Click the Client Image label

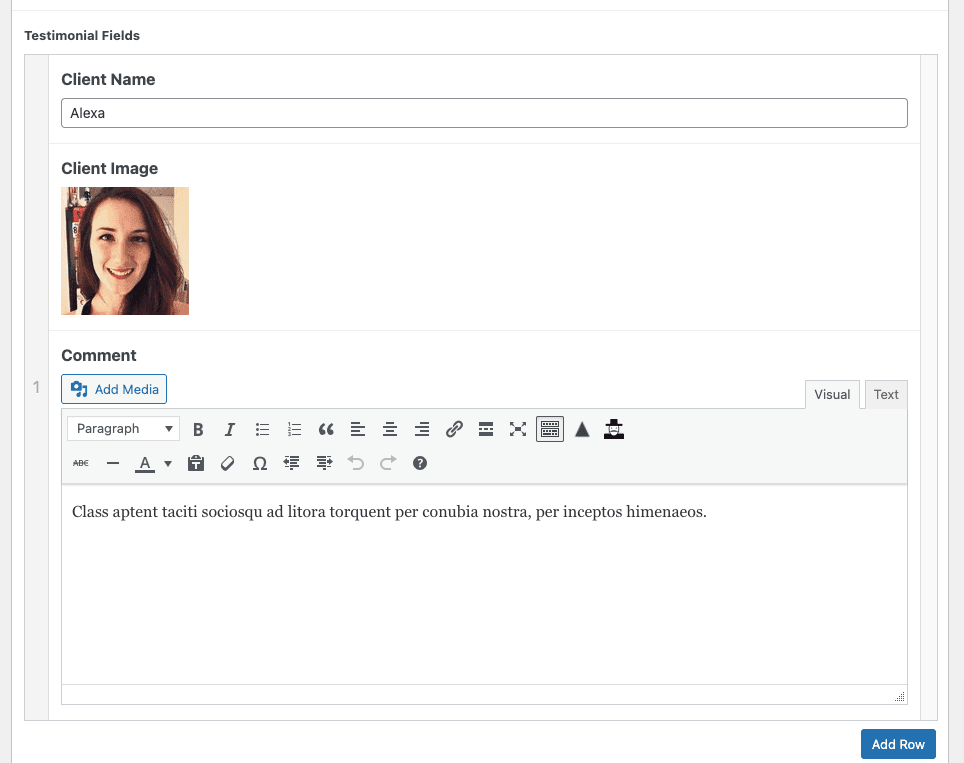pyautogui.click(x=109, y=168)
